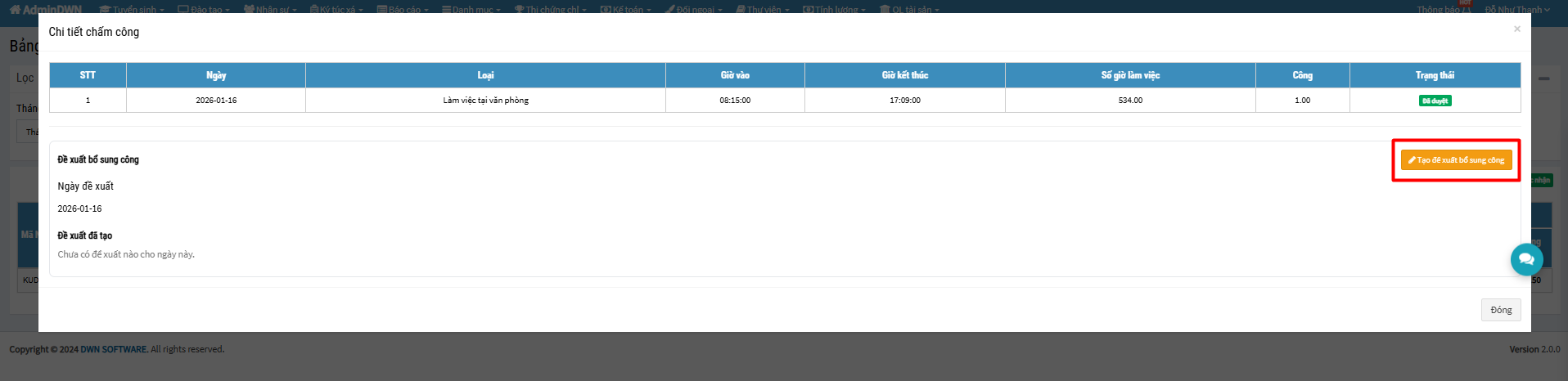Image resolution: width=1568 pixels, height=381 pixels.
Task: Open the Đỗ Như Thanh user dropdown
Action: [x=1517, y=9]
